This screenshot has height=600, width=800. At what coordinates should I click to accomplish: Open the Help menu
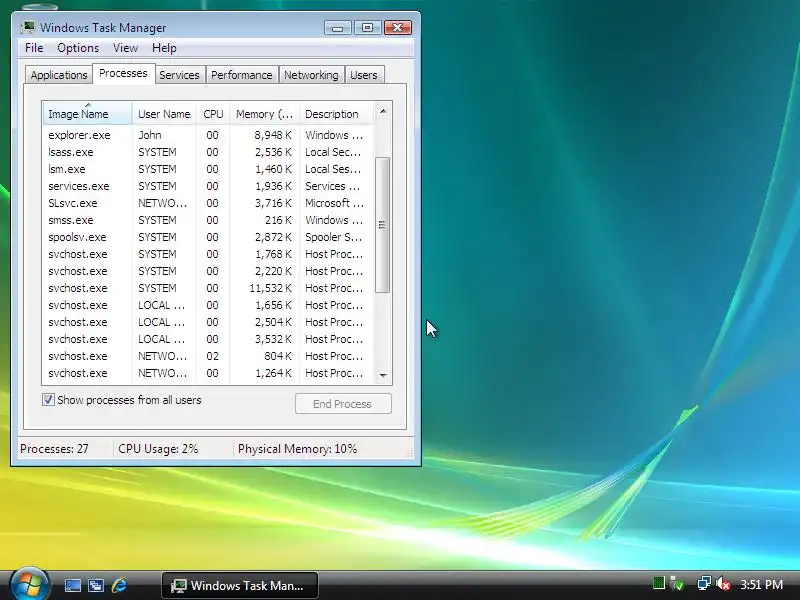[164, 48]
